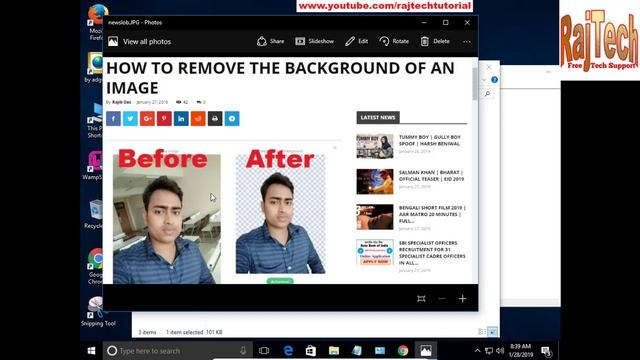Click author name Rajib Das
Viewport: 640px width, 360px height.
tap(122, 102)
